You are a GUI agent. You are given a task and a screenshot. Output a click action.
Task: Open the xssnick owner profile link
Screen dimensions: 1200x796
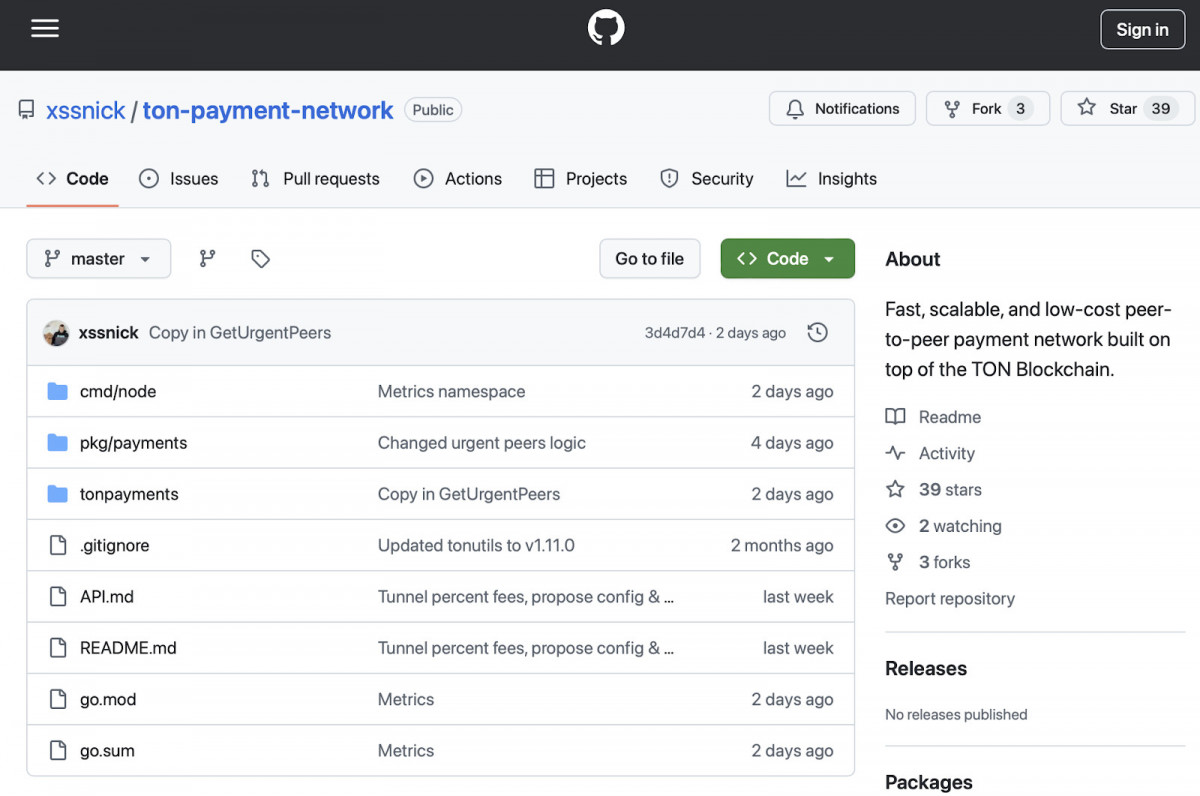86,110
